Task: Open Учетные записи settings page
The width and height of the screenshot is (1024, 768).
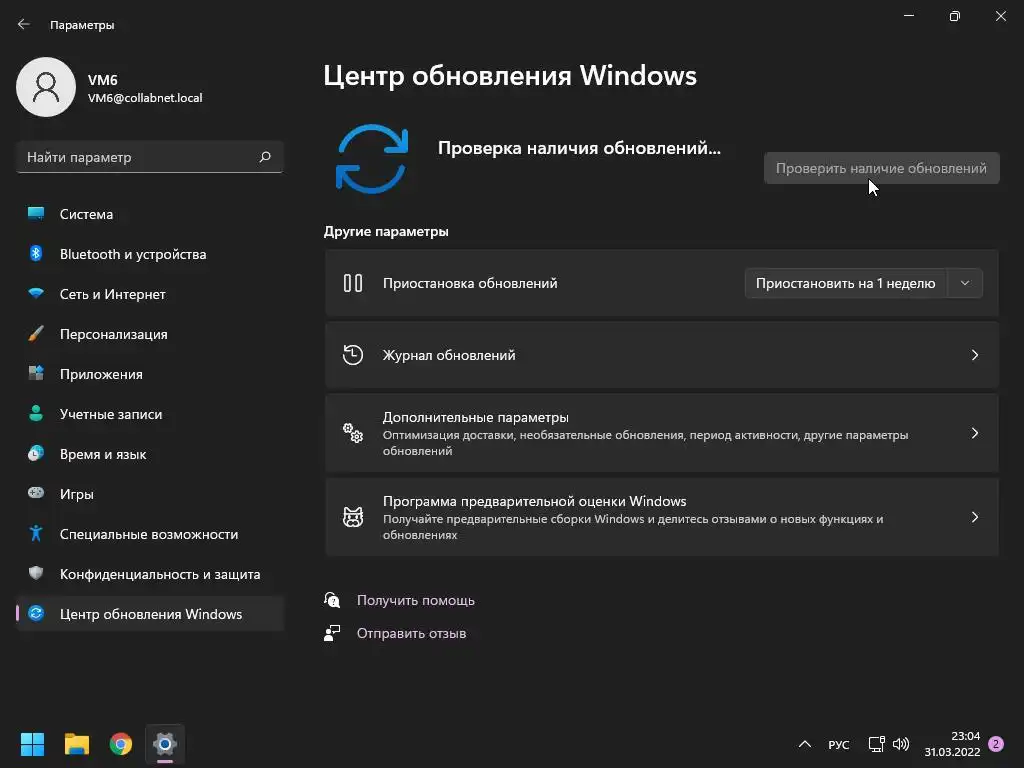Action: 150,413
